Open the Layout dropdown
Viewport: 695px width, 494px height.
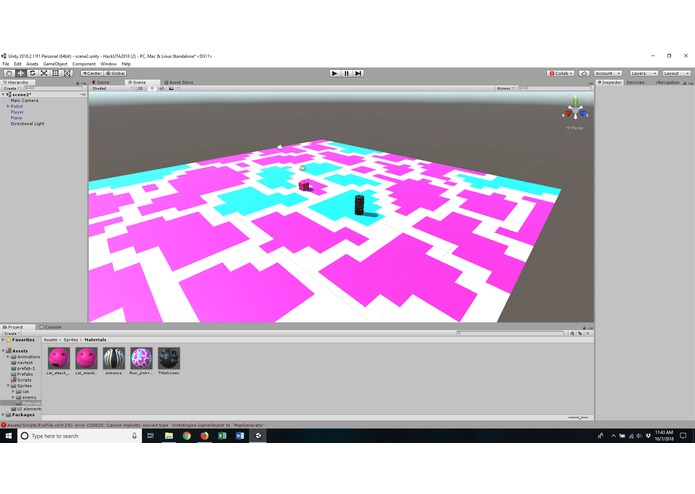tap(676, 73)
